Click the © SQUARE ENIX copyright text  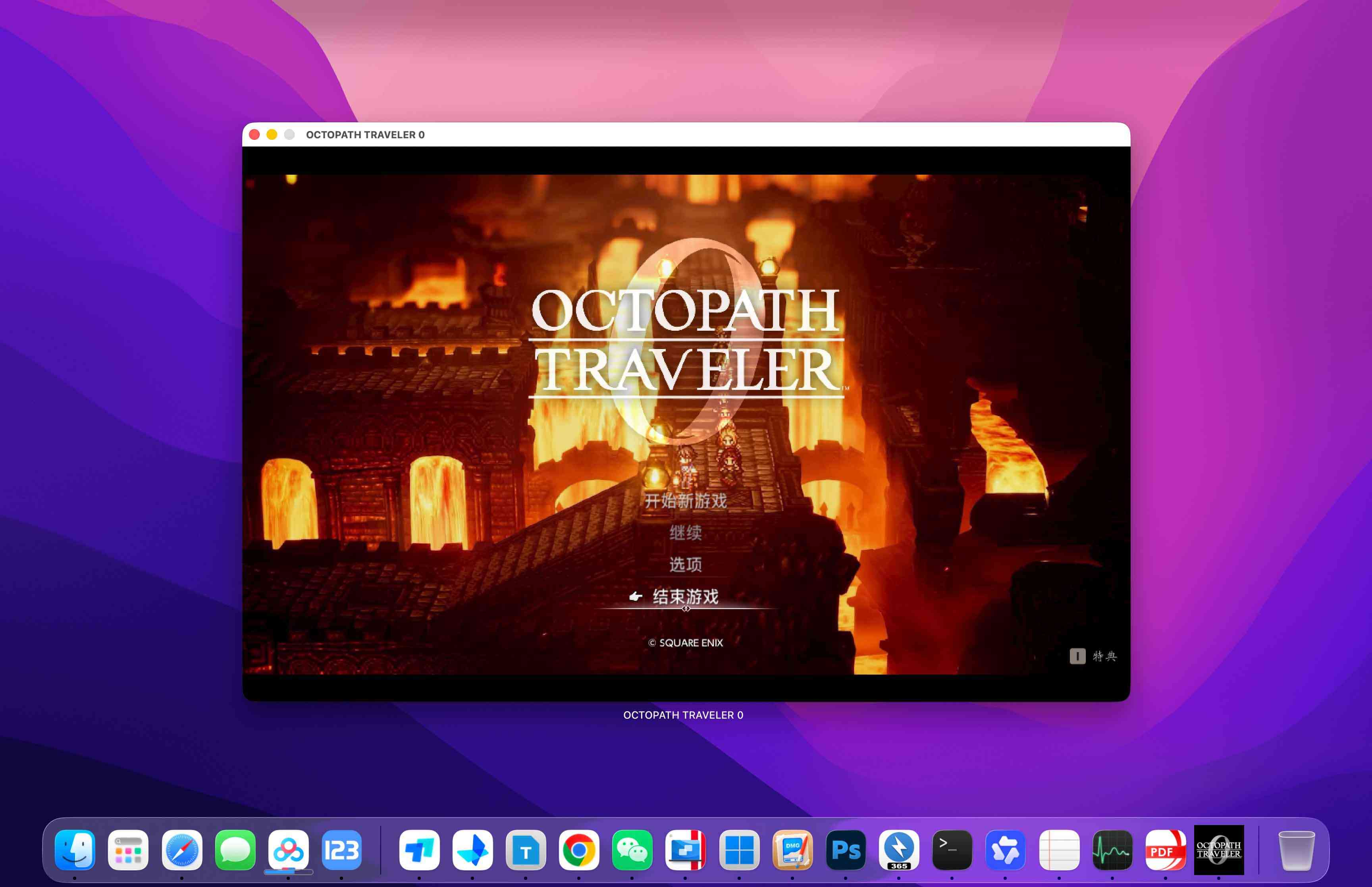685,643
